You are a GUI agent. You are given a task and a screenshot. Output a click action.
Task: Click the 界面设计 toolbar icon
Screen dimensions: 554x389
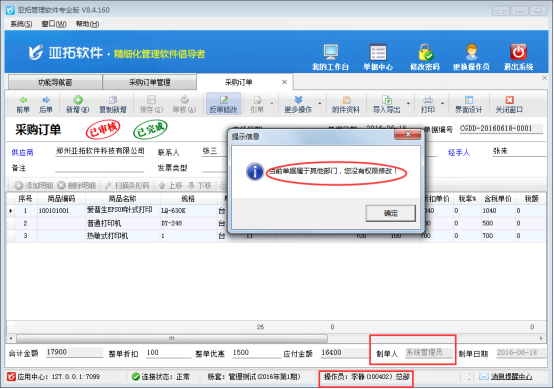[x=468, y=105]
